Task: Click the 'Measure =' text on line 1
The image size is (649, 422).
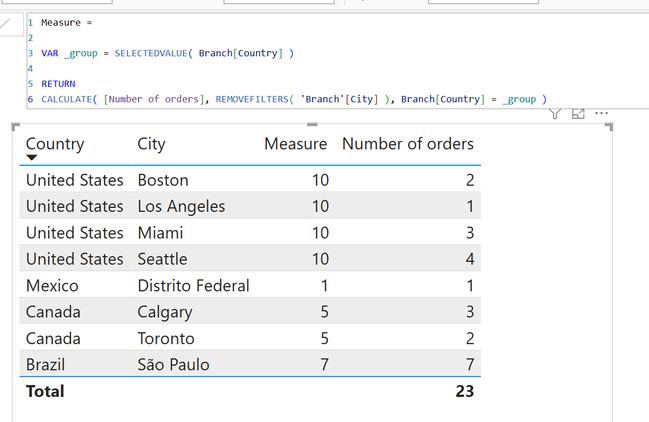Action: click(x=66, y=23)
